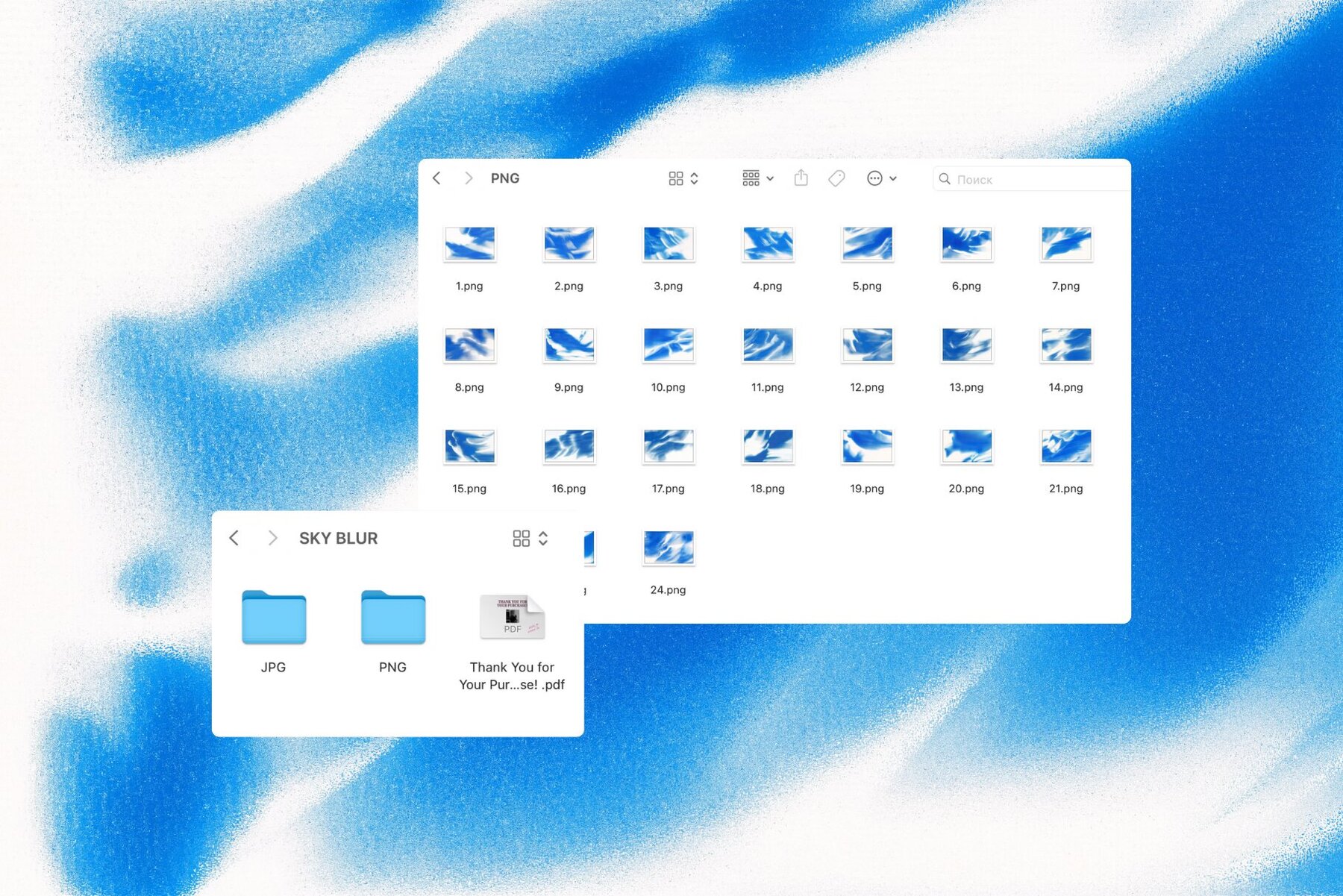Click the group-by view icon in the toolbar
This screenshot has height=896, width=1343.
click(x=751, y=178)
